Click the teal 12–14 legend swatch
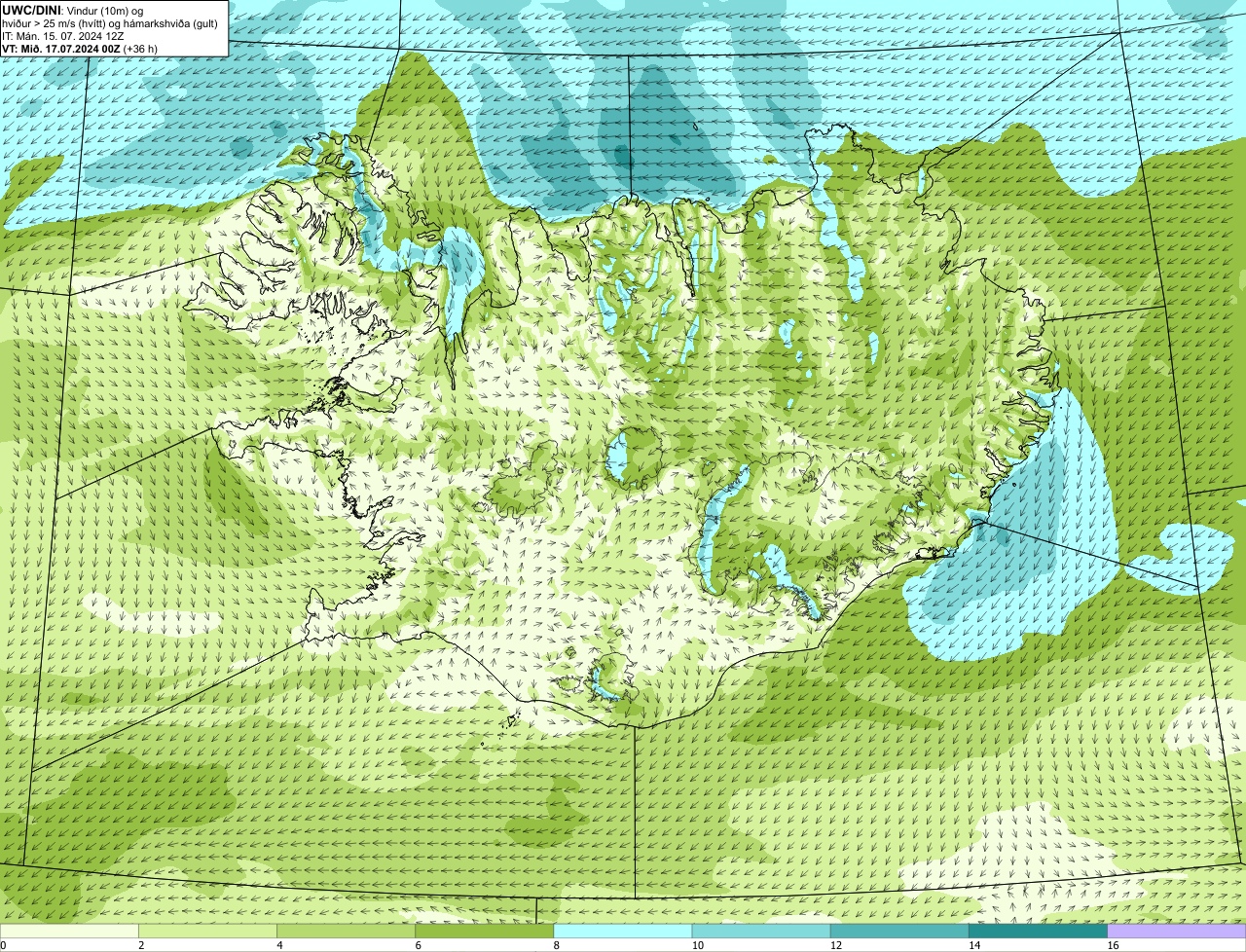This screenshot has width=1246, height=952. [x=899, y=931]
